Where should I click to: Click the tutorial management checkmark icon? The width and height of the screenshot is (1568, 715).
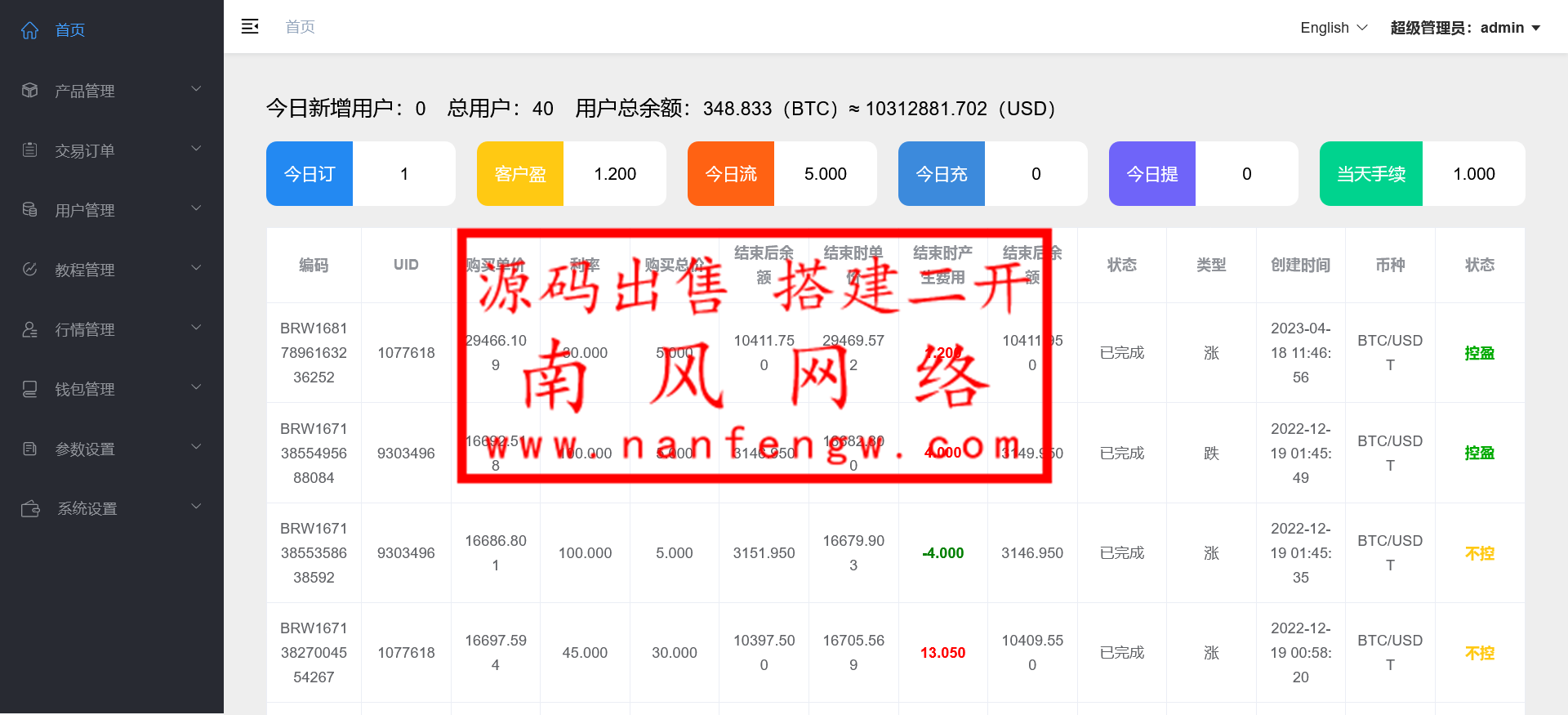30,270
